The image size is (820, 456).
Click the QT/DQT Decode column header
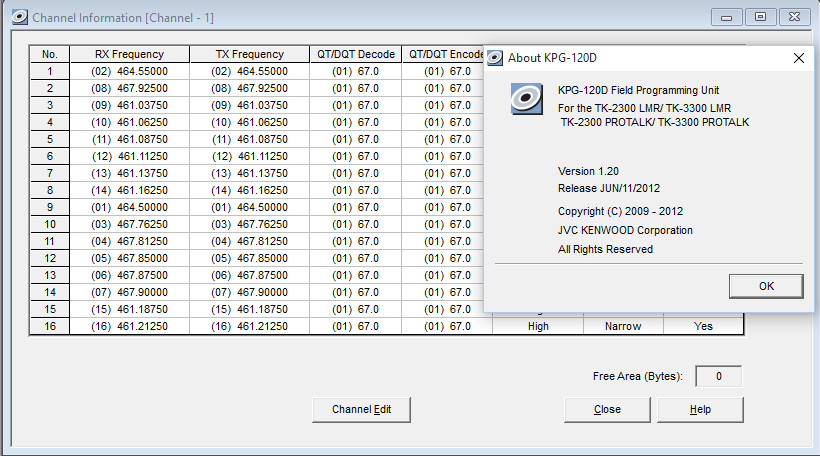(356, 54)
